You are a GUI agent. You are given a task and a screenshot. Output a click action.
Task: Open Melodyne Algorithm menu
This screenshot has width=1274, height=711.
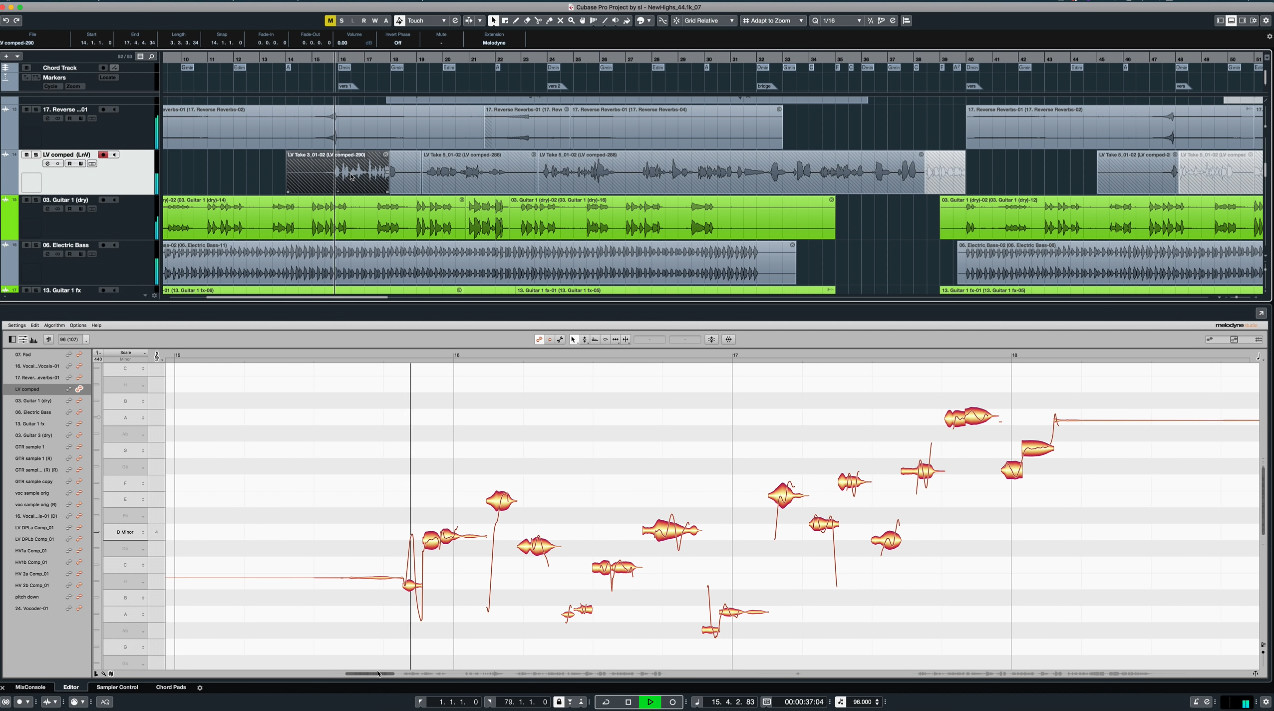[x=54, y=325]
